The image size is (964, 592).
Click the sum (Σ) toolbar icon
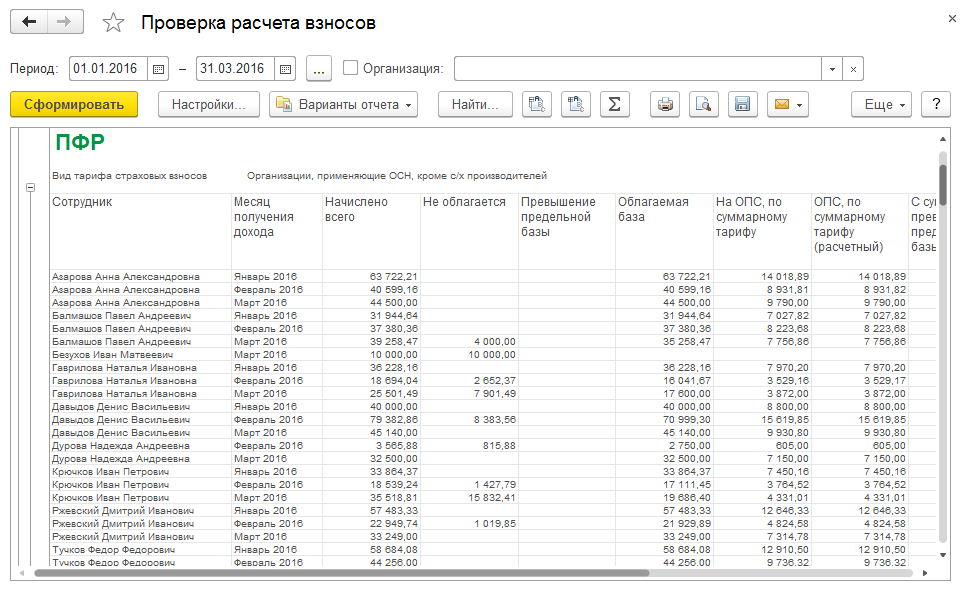pos(615,104)
